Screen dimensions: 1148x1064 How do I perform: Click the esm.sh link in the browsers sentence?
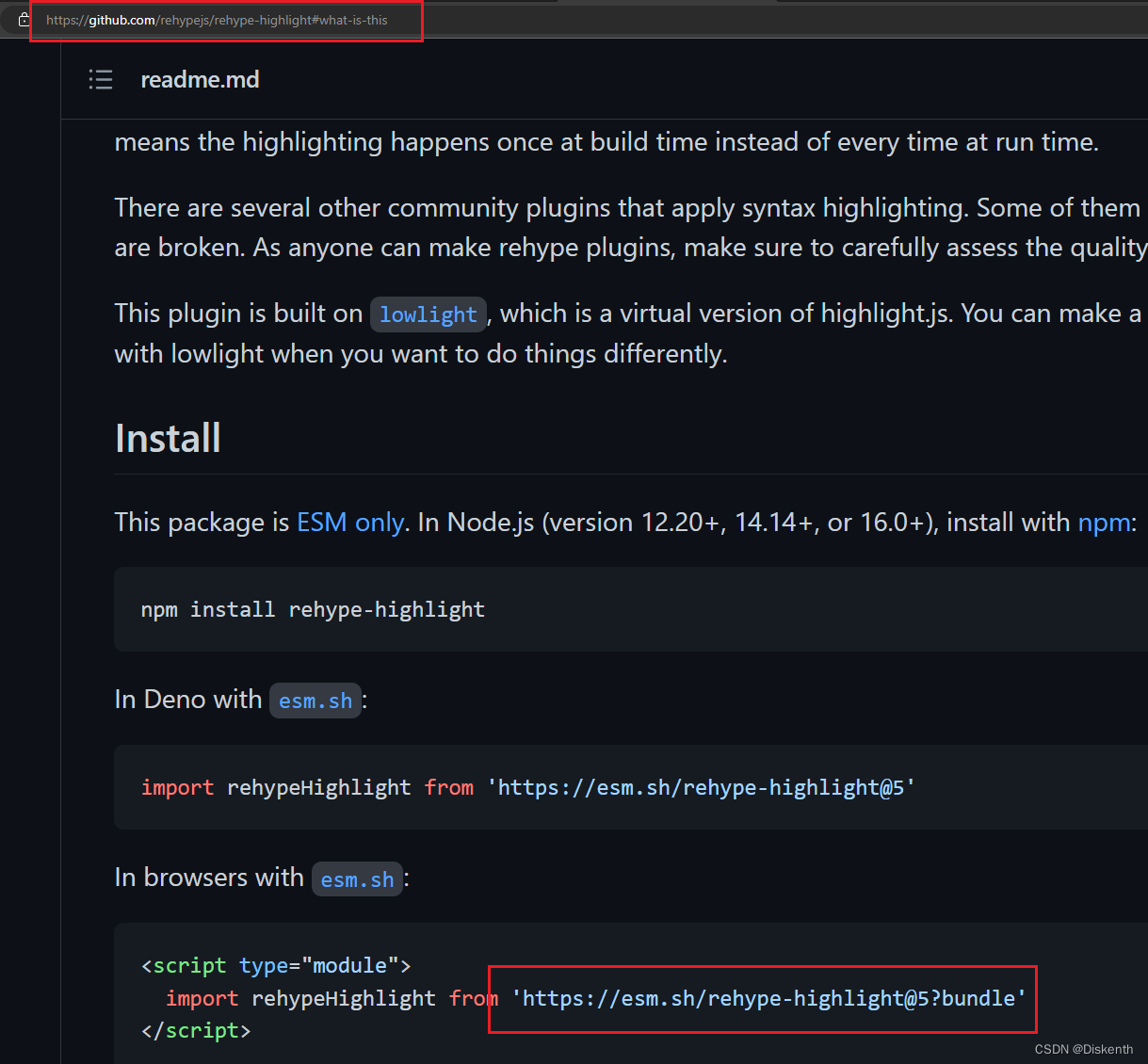357,879
